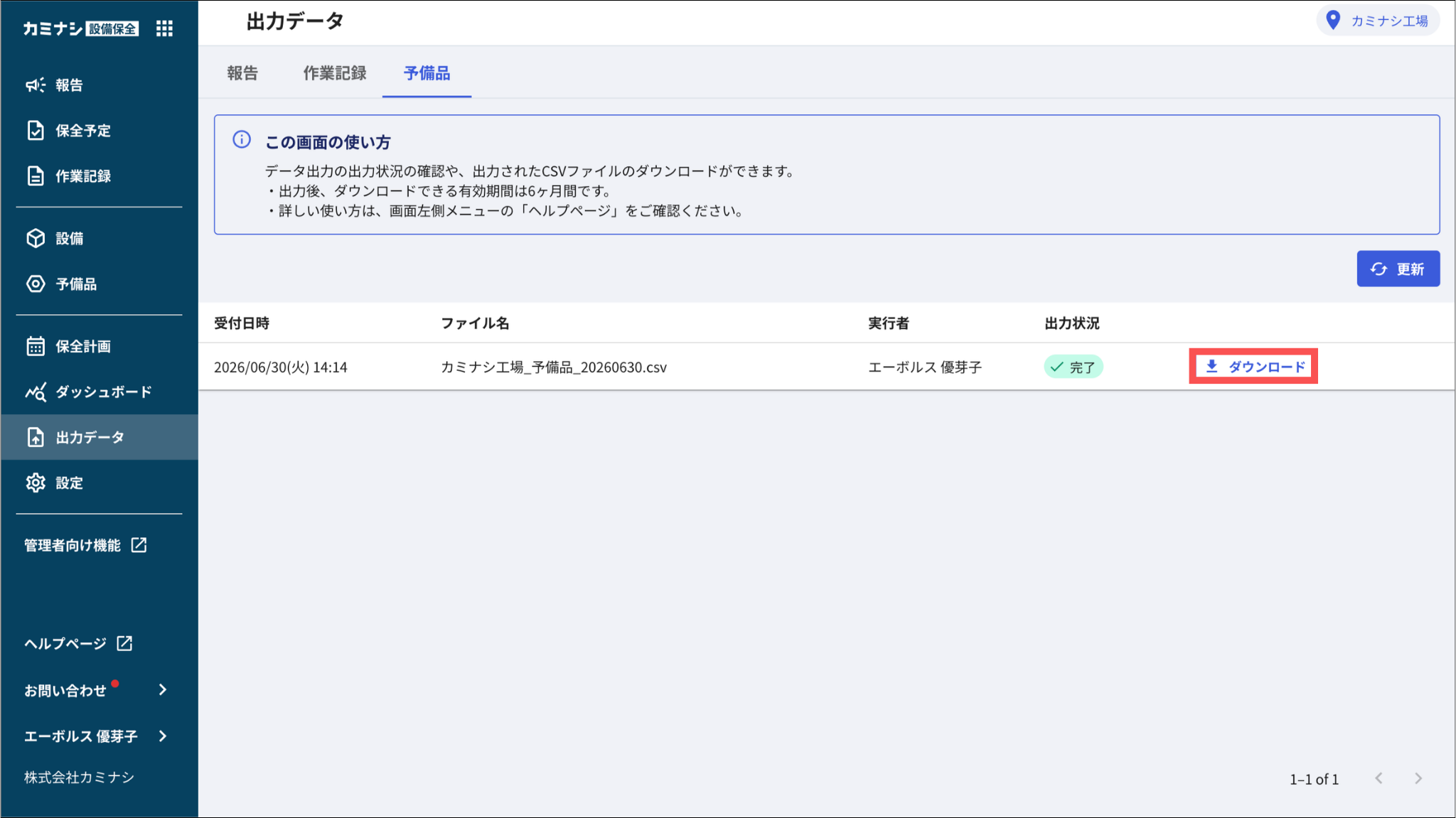Image resolution: width=1456 pixels, height=818 pixels.
Task: Click the megaphone 報告 sidebar icon
Action: point(36,85)
